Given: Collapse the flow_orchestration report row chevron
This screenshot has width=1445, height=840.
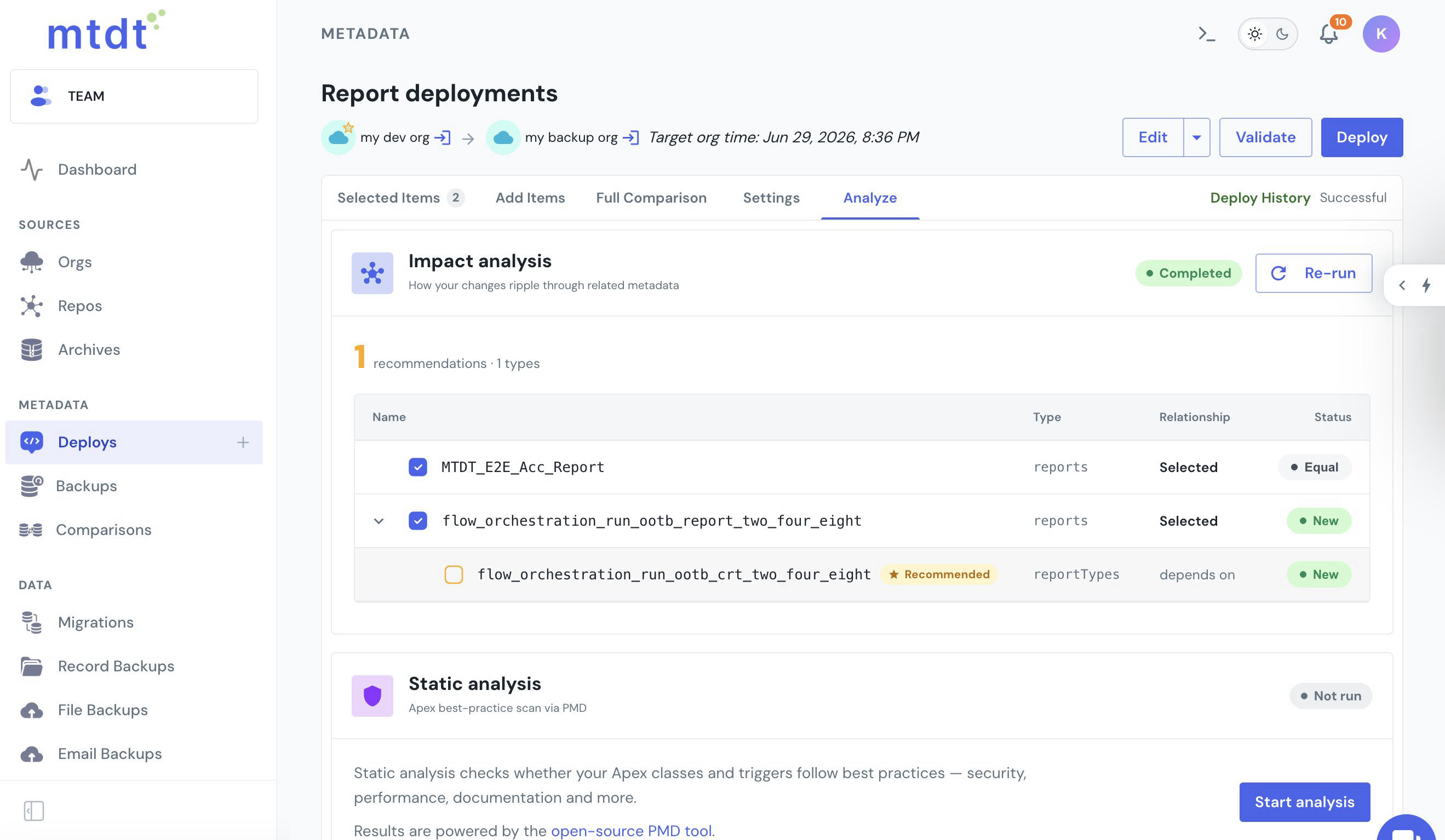Looking at the screenshot, I should click(379, 521).
